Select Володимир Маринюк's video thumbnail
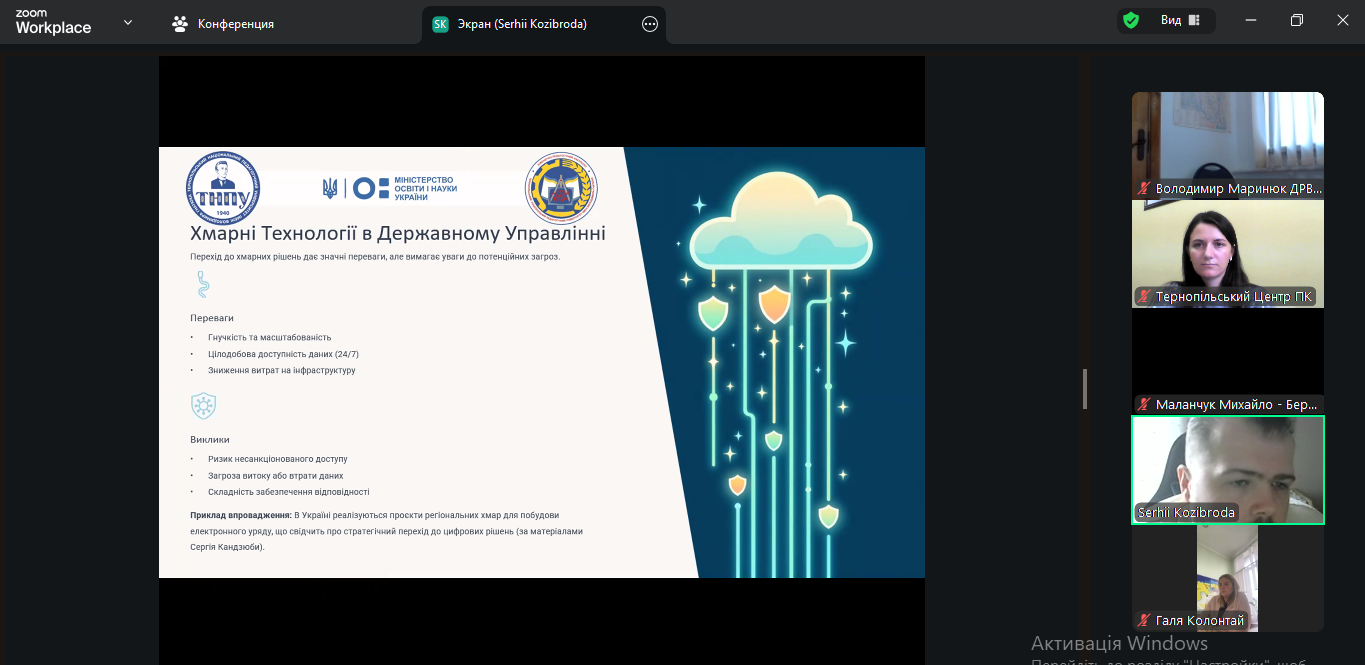 [1227, 138]
